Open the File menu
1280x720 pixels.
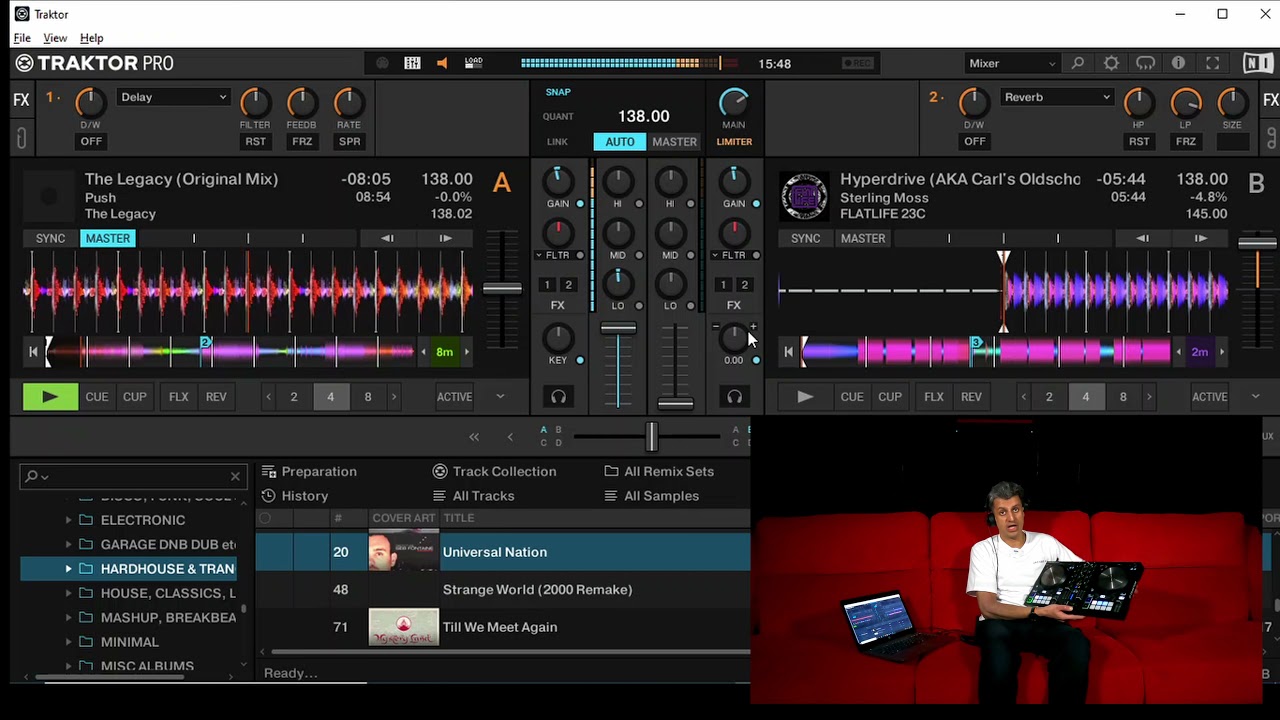point(22,38)
